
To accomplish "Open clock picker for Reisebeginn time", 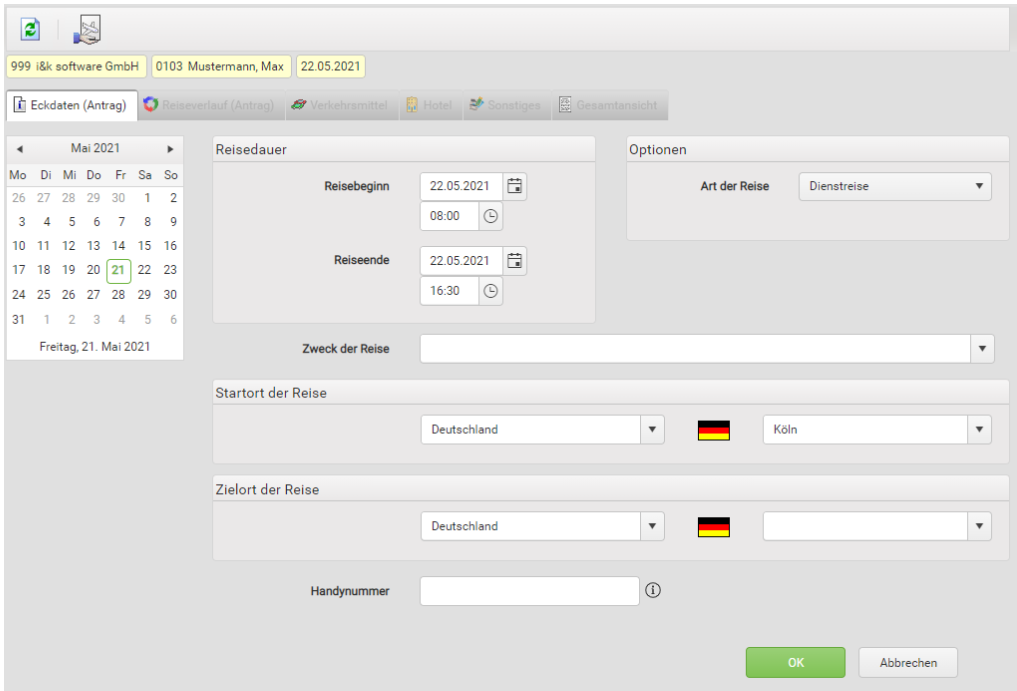I will click(x=491, y=216).
